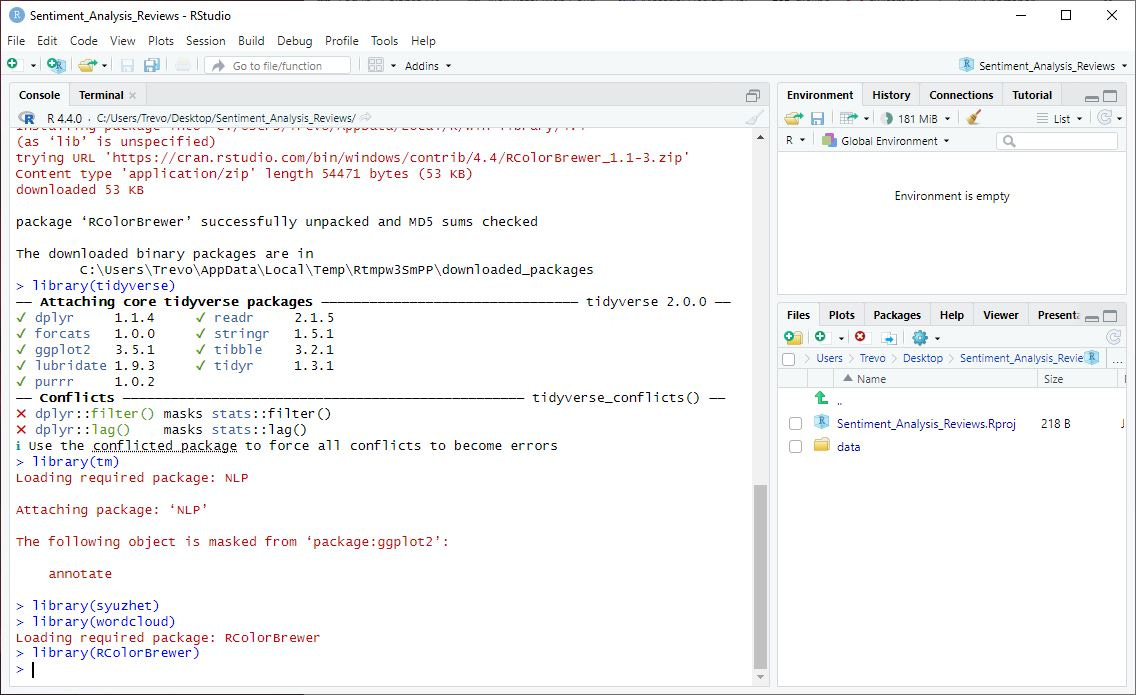Open the Profile menu
The height and width of the screenshot is (695, 1136).
click(x=341, y=41)
